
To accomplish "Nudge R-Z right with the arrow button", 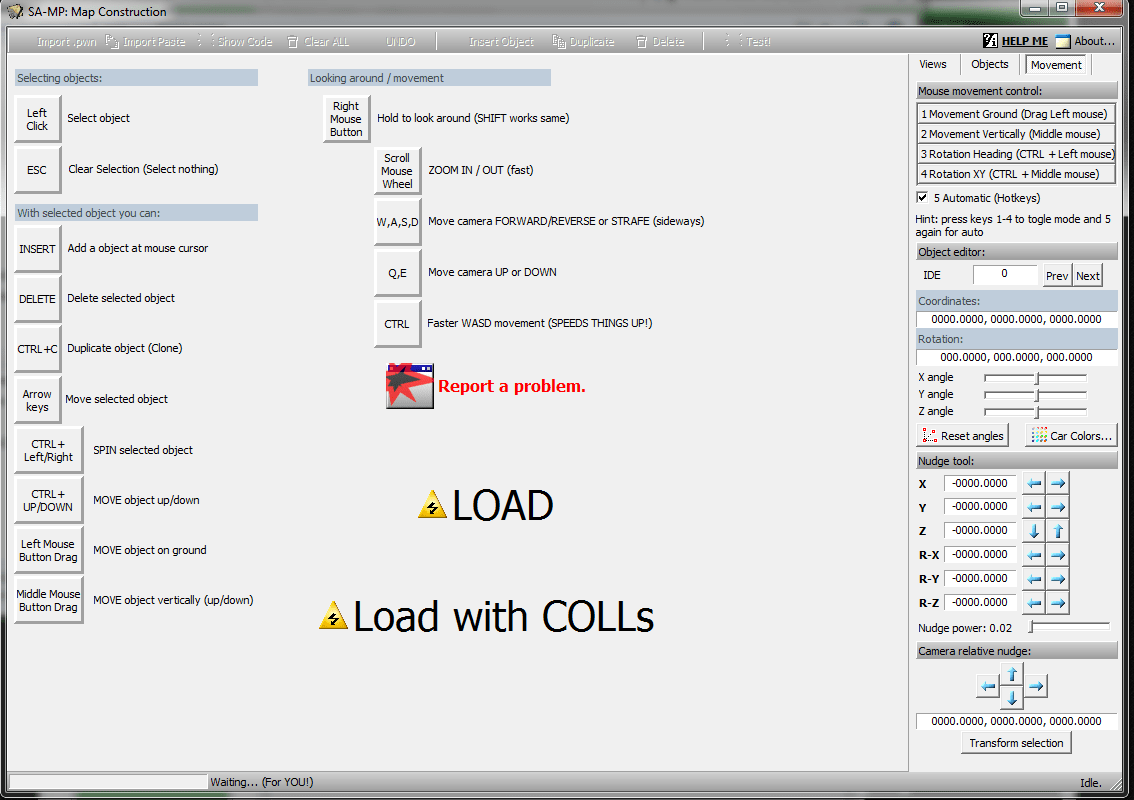I will (x=1058, y=603).
